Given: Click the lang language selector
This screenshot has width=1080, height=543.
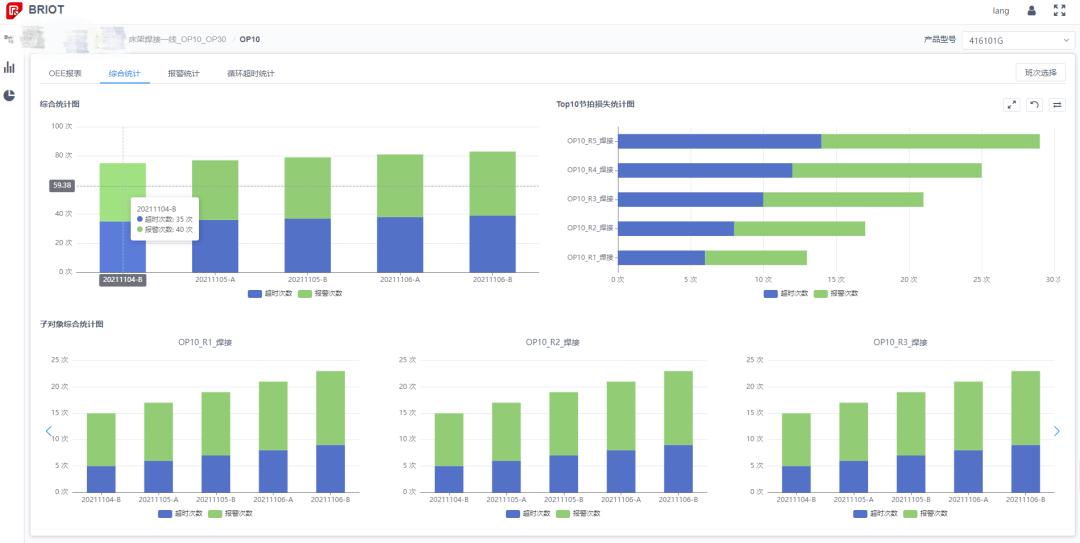Looking at the screenshot, I should [x=1000, y=11].
